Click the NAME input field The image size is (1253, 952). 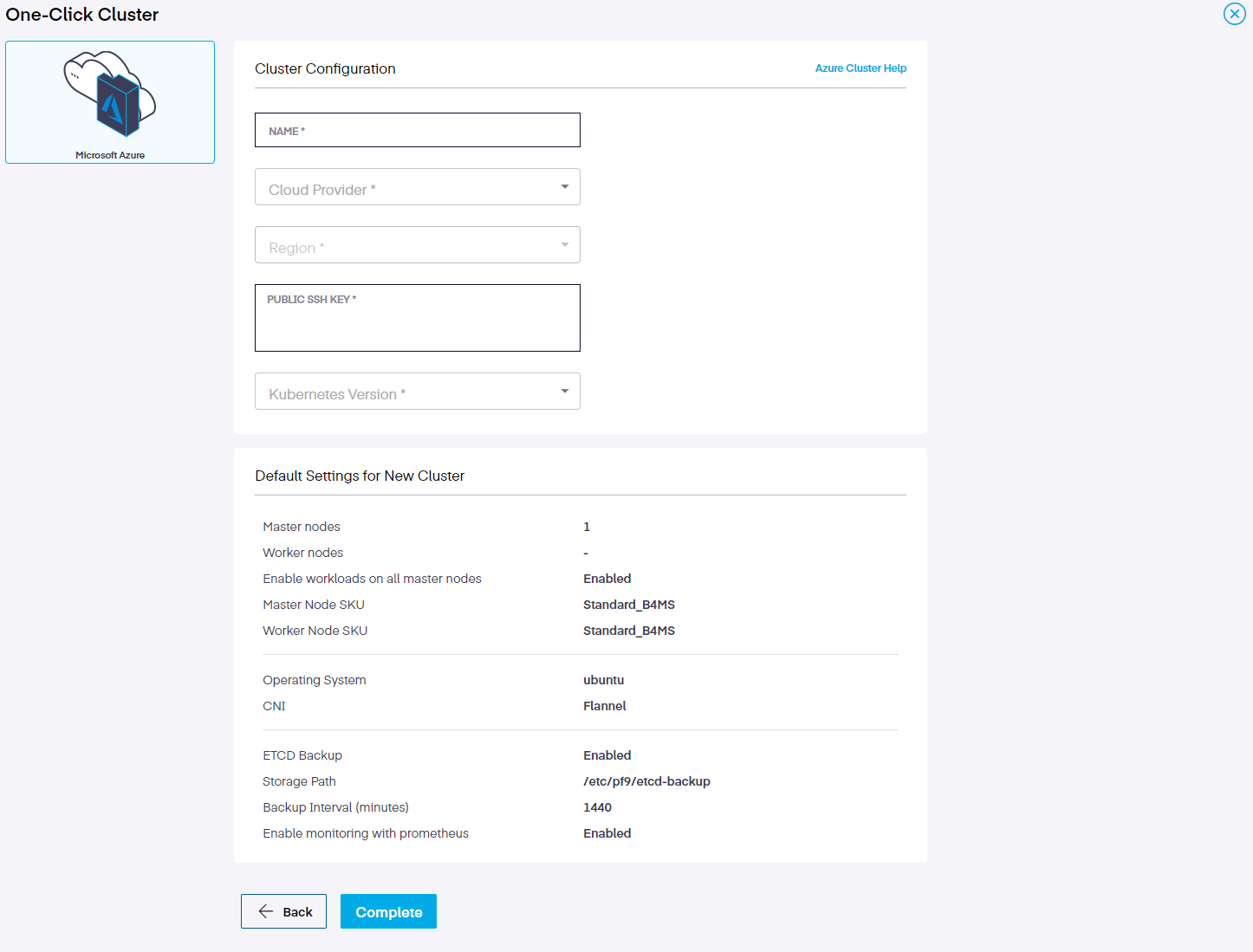417,130
